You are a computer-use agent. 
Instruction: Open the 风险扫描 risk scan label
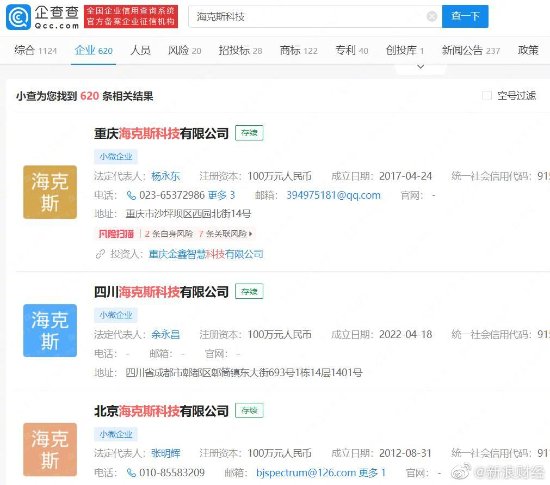[116, 234]
